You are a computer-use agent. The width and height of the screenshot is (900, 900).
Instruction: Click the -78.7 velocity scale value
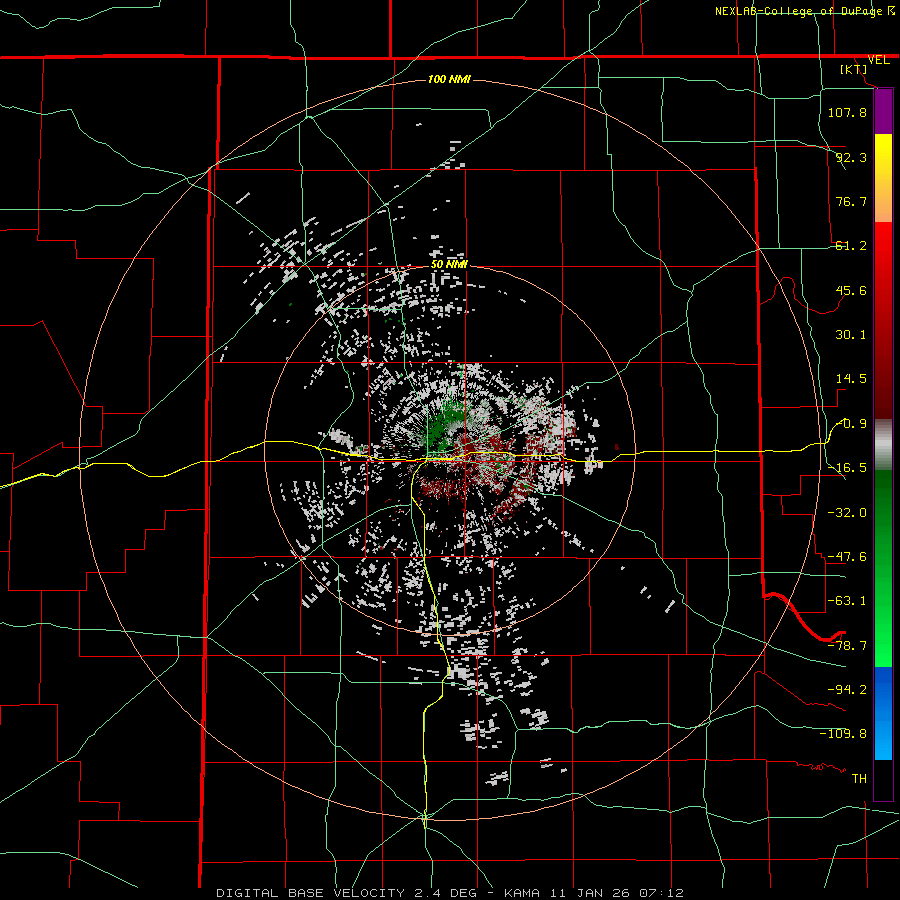point(847,646)
